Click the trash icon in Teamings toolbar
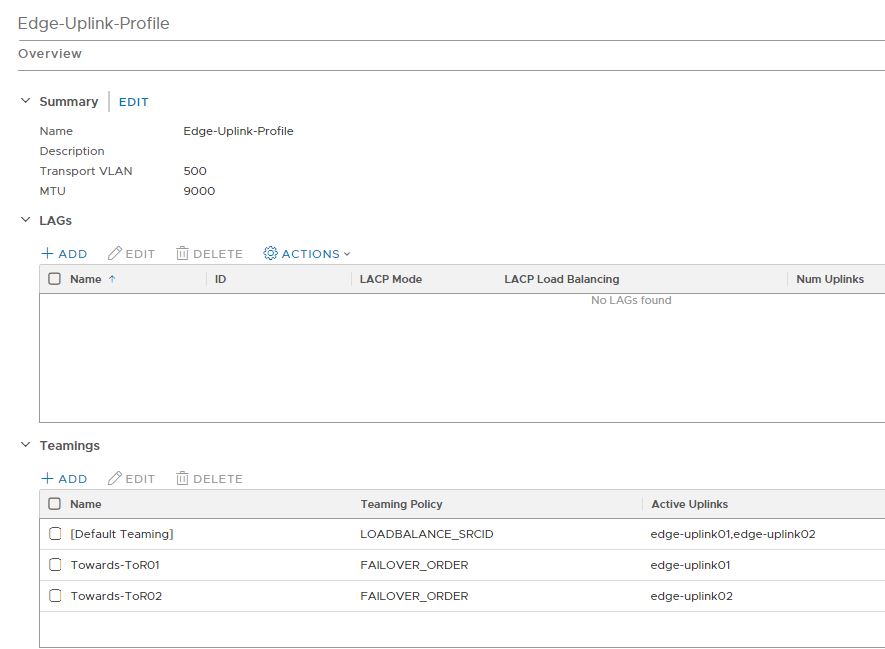The image size is (885, 649). 182,478
